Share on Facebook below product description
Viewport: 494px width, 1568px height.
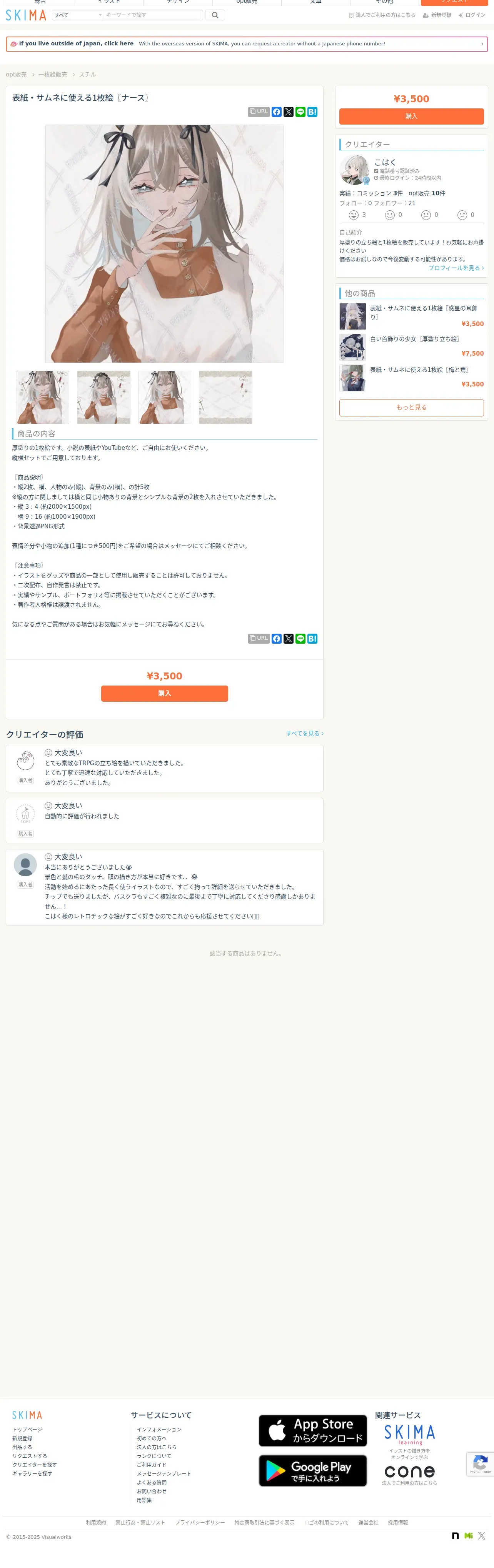(277, 639)
